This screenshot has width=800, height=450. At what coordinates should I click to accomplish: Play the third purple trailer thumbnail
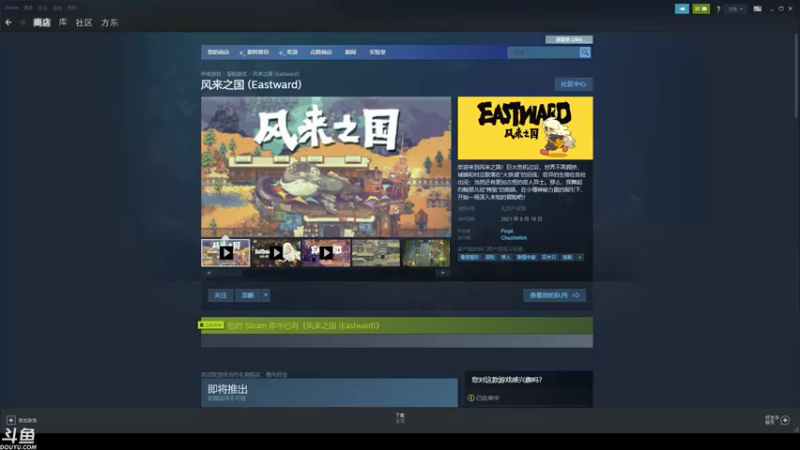(x=326, y=253)
